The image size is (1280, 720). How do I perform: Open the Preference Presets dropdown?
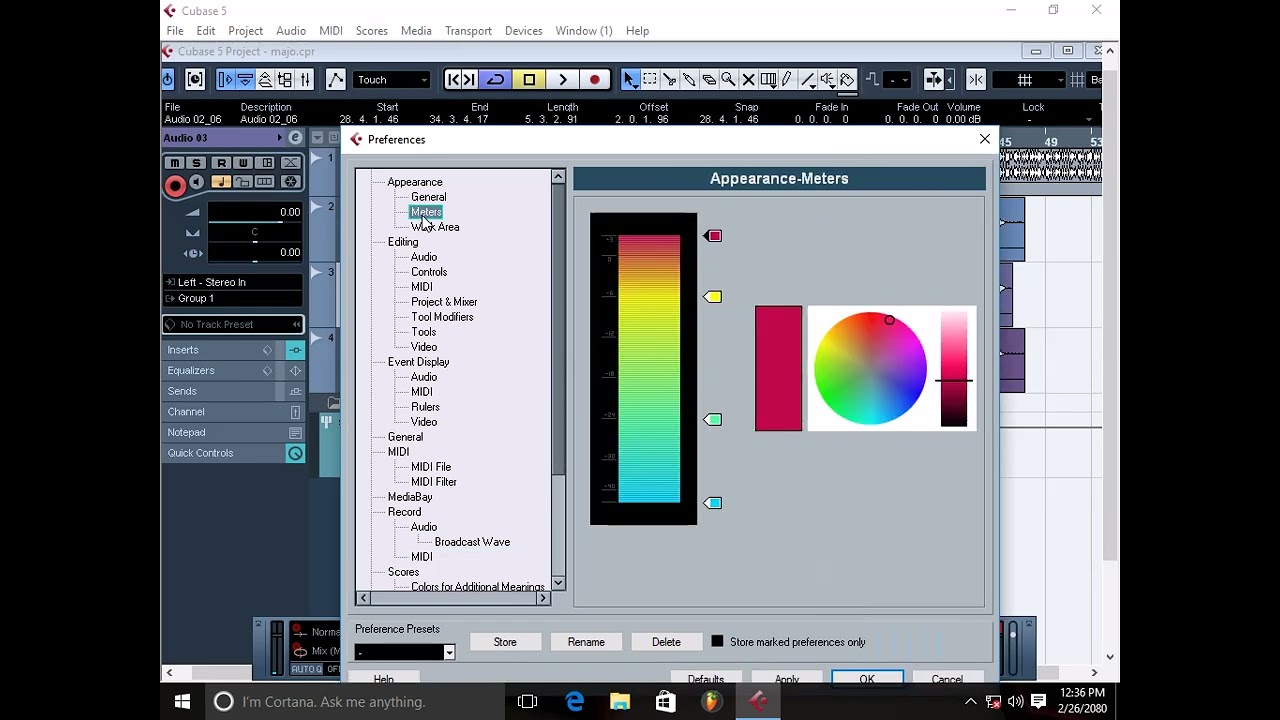click(405, 652)
